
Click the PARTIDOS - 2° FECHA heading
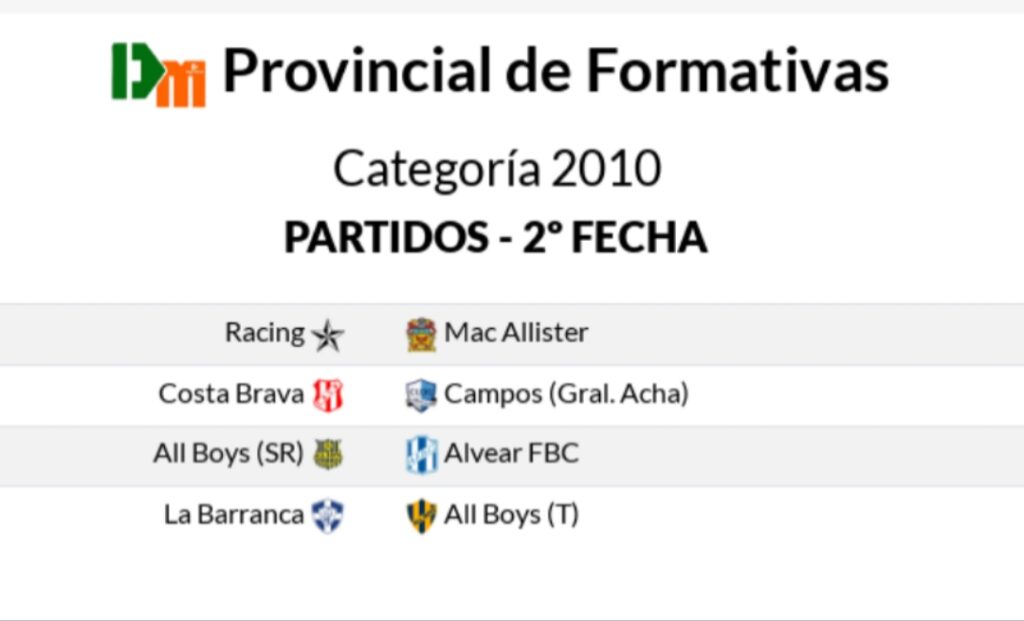(496, 236)
